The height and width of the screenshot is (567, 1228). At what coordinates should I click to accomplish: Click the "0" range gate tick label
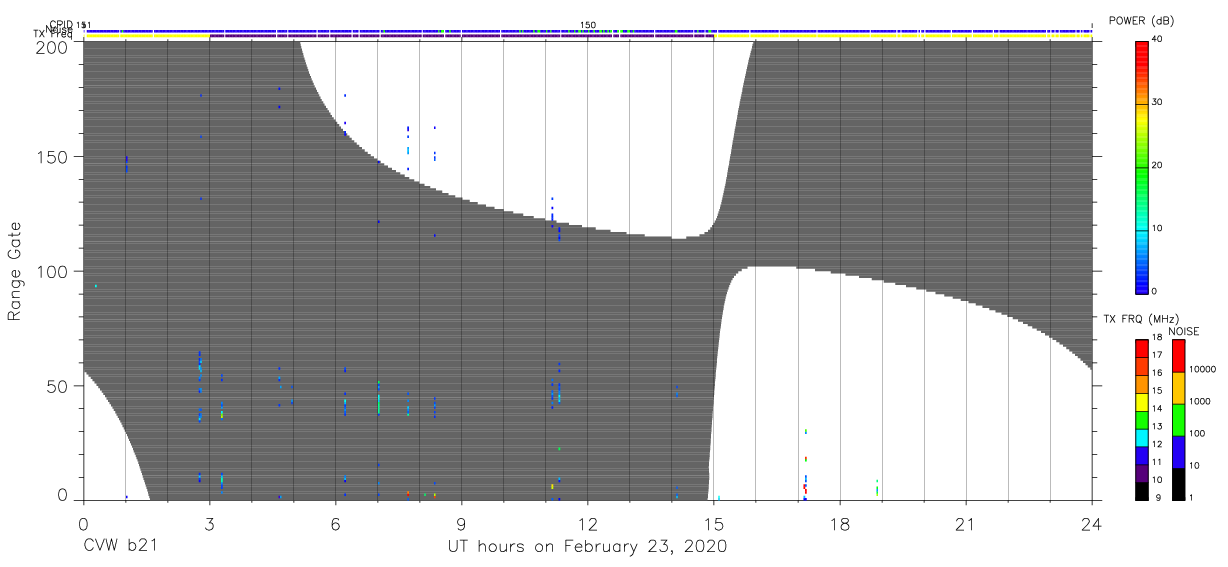63,495
